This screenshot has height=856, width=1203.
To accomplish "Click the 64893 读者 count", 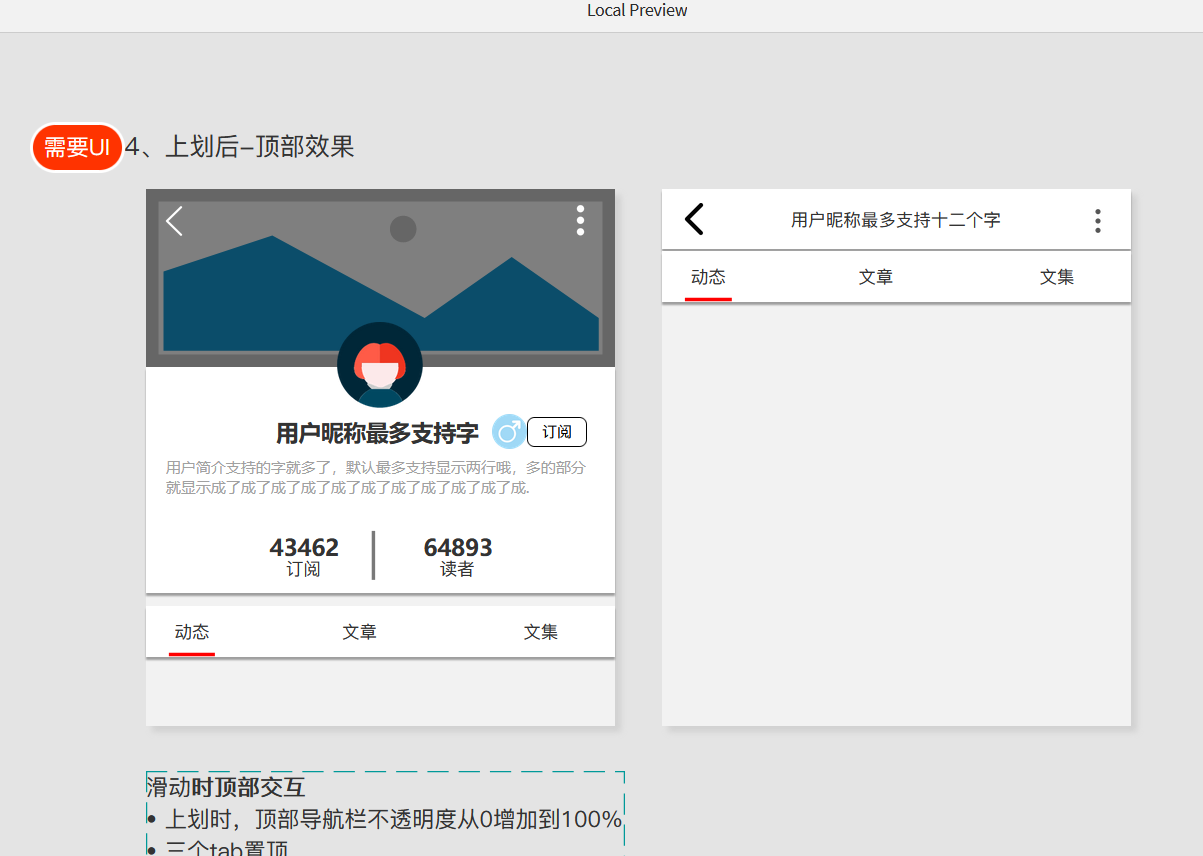I will click(x=458, y=557).
